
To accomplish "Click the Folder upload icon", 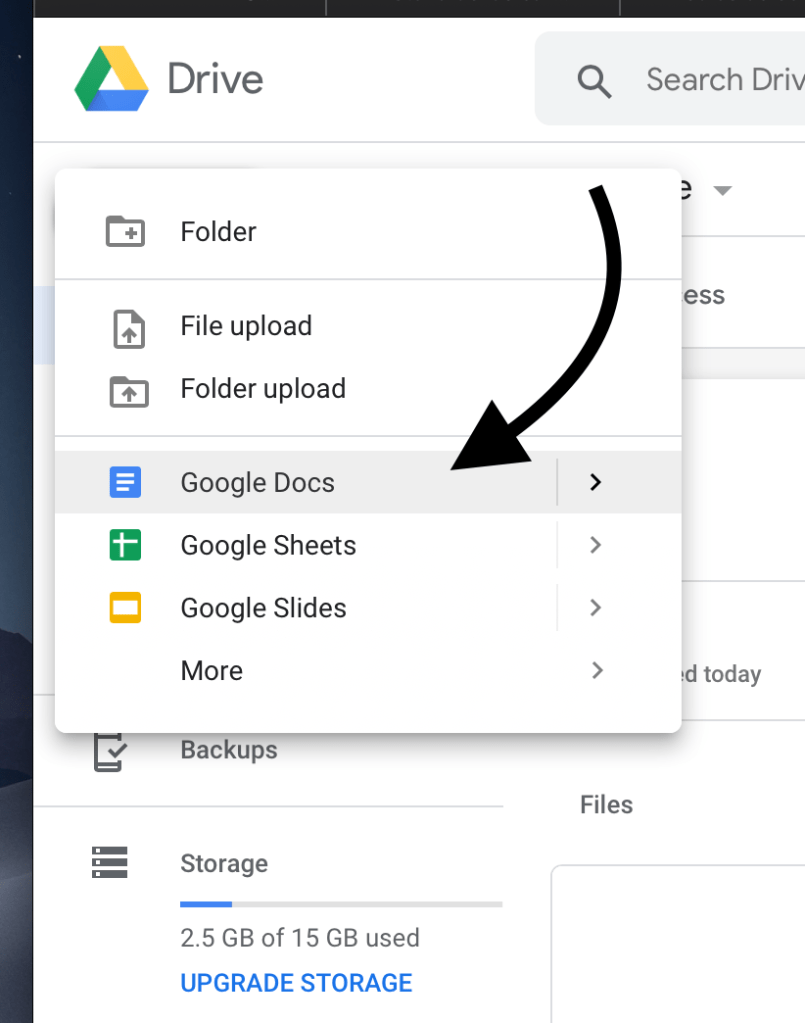I will click(x=127, y=390).
